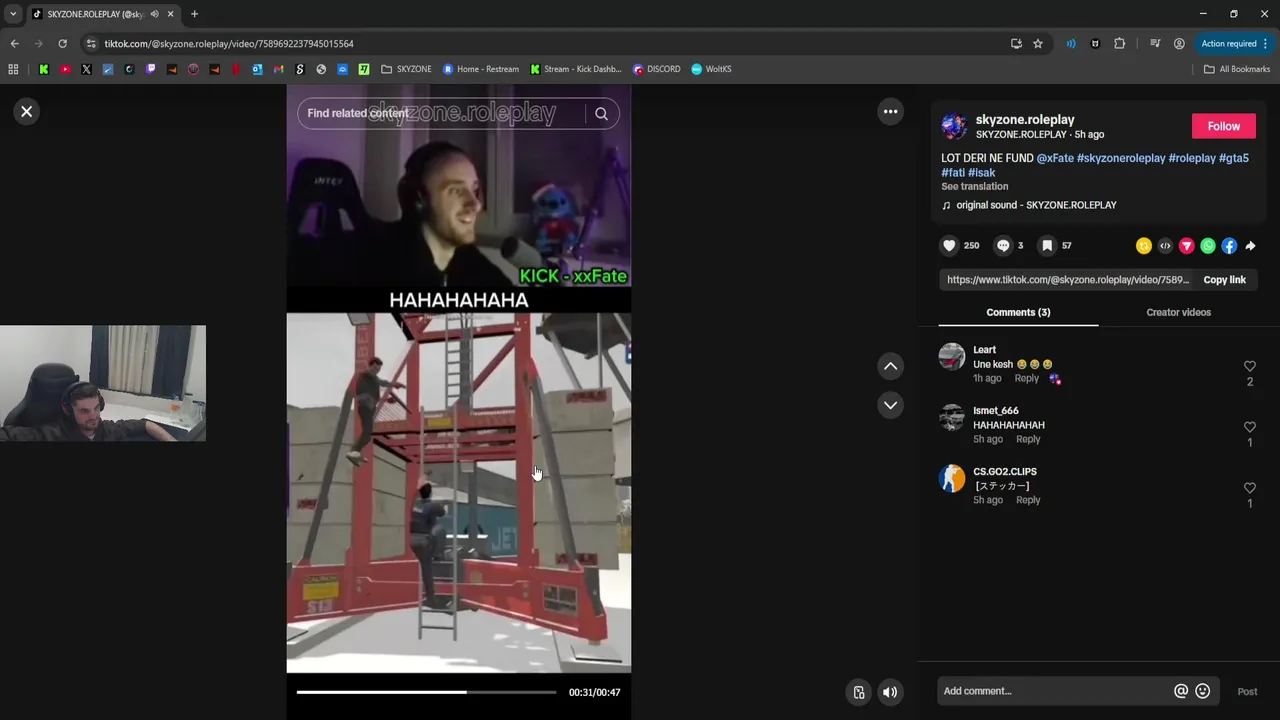Open original sound - SKYZONE.ROLEPLAY
Image resolution: width=1280 pixels, height=720 pixels.
pos(1036,205)
